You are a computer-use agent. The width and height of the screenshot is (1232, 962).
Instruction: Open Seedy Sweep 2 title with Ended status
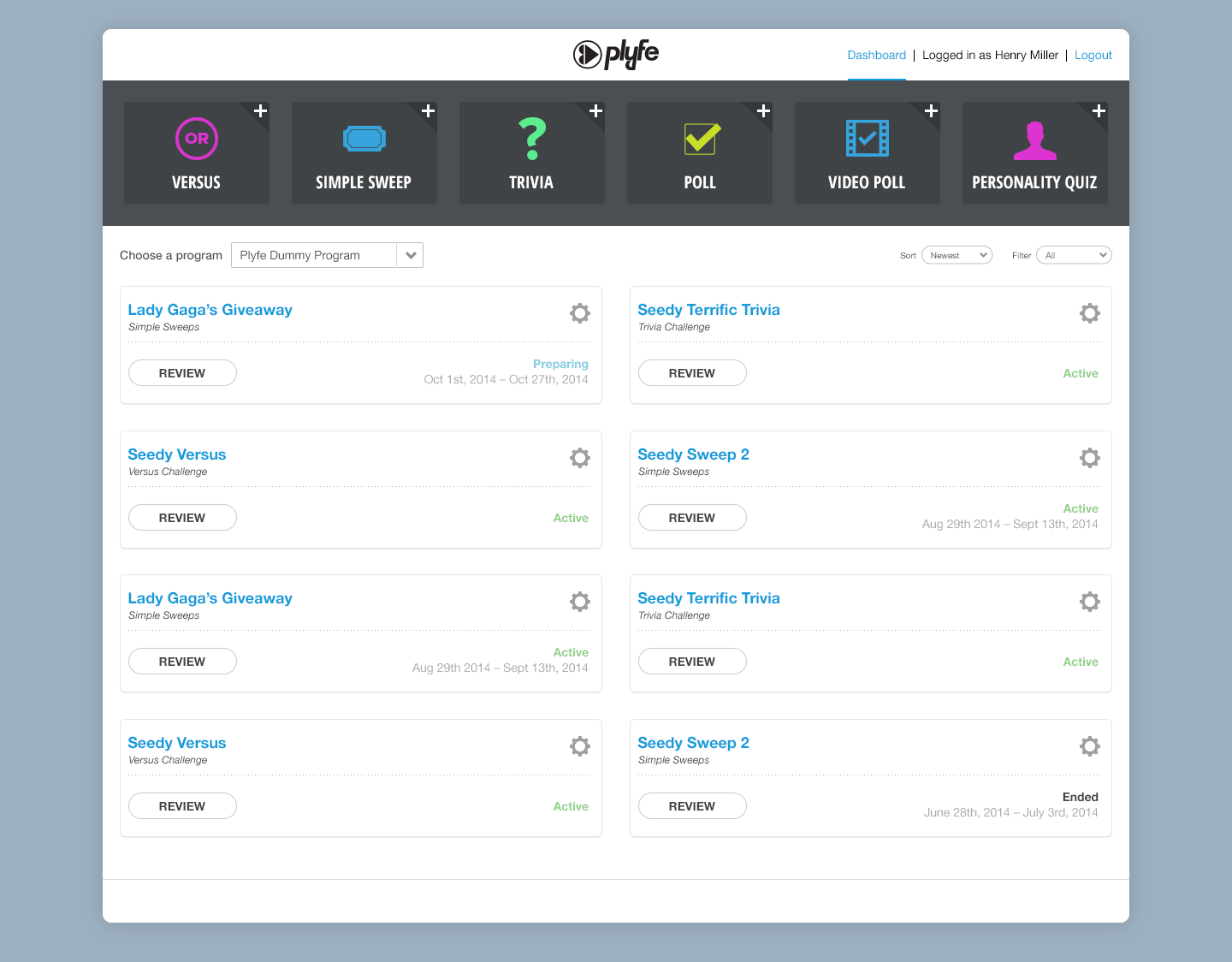(x=694, y=743)
